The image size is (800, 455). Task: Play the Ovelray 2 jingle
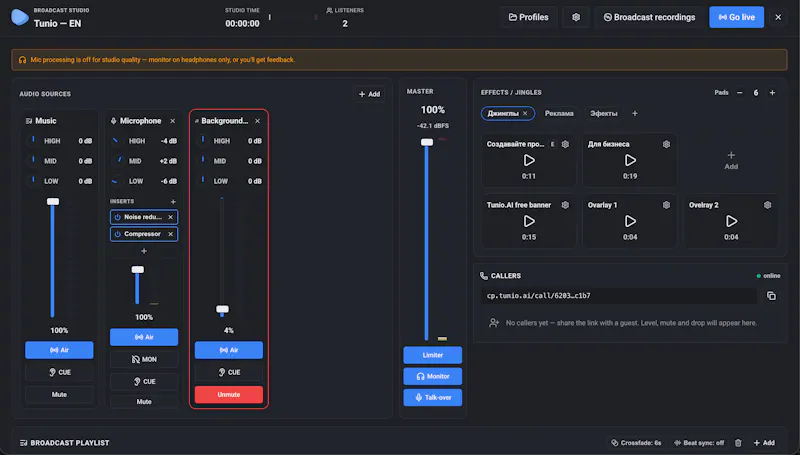click(731, 221)
